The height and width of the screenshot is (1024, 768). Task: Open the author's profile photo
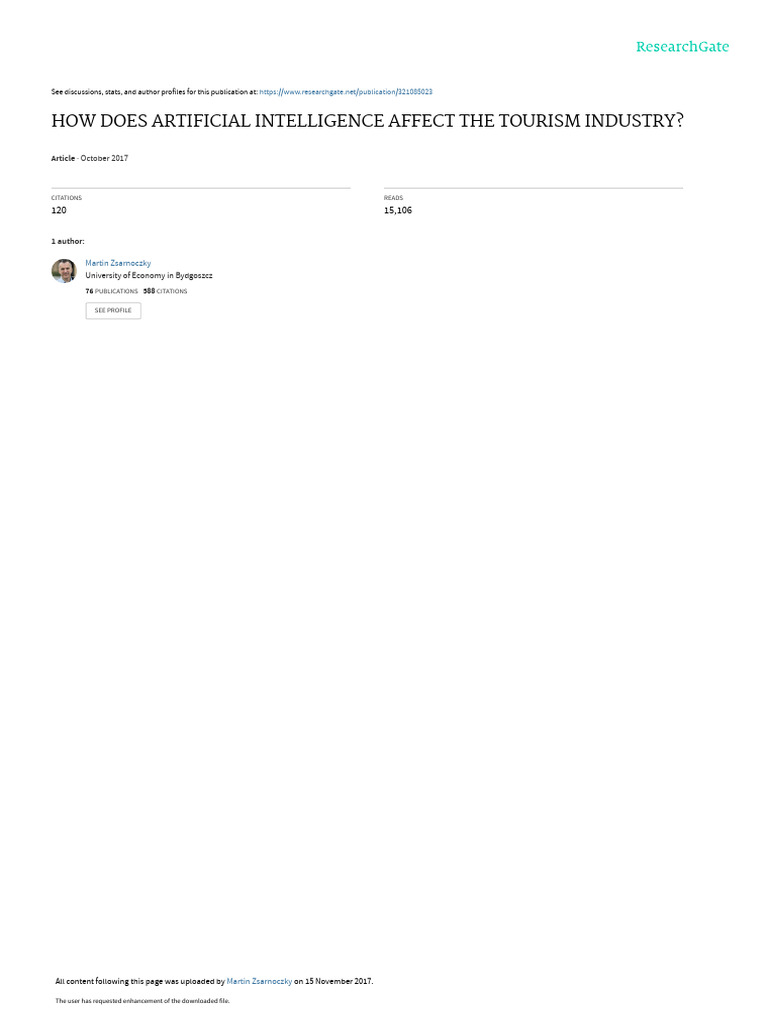64,270
